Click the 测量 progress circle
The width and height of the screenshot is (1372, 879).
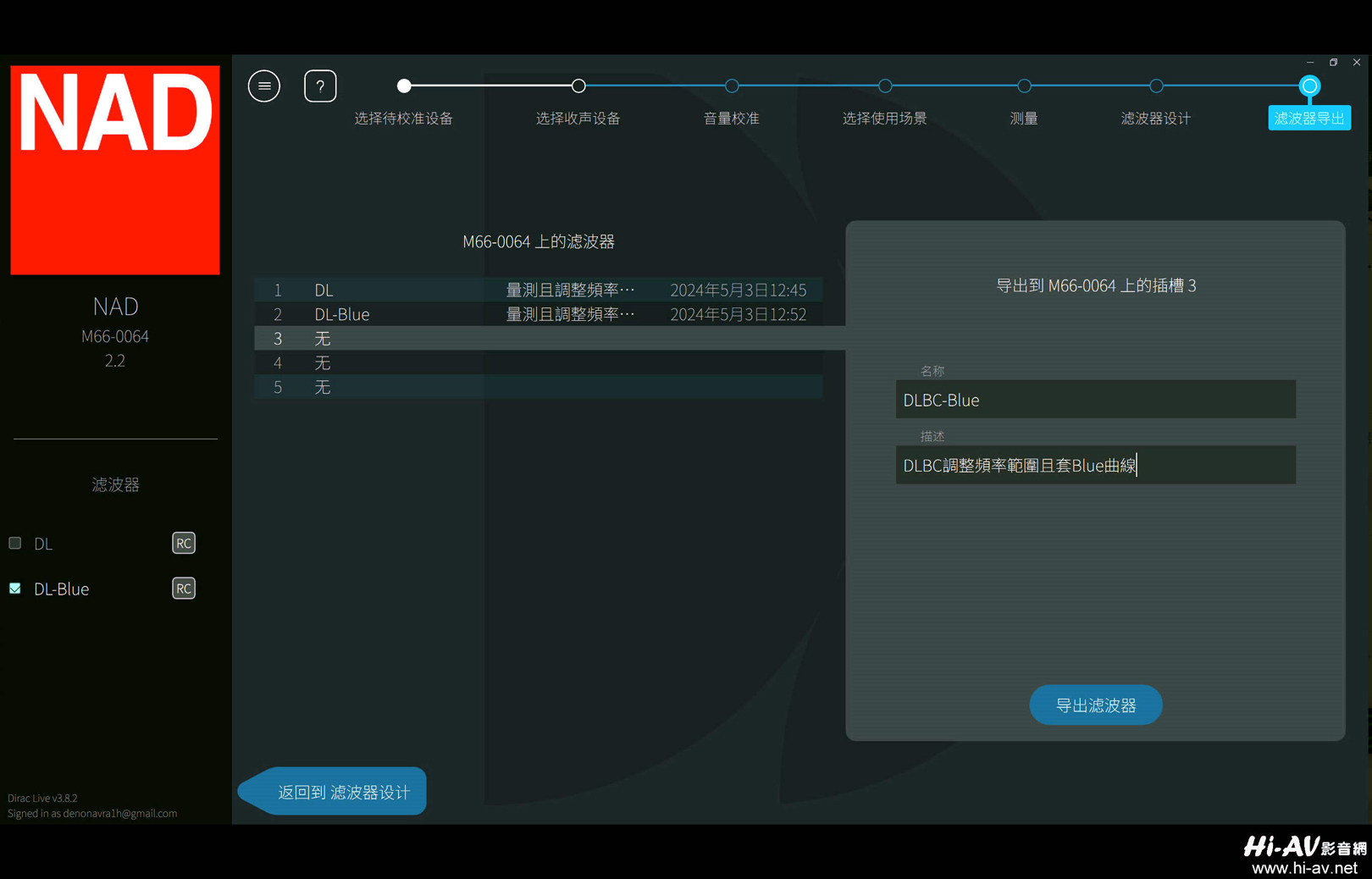1024,86
